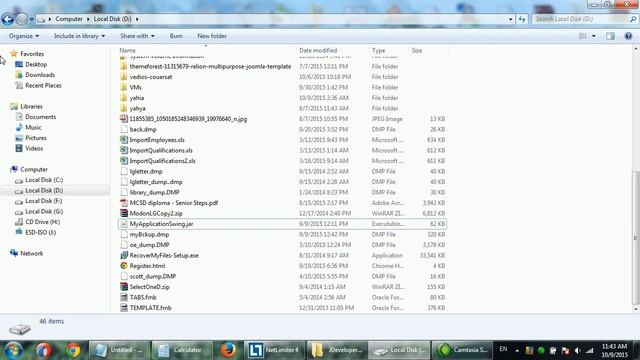The image size is (640, 360).
Task: Select the MCSD diploma PDF file icon
Action: (x=124, y=202)
